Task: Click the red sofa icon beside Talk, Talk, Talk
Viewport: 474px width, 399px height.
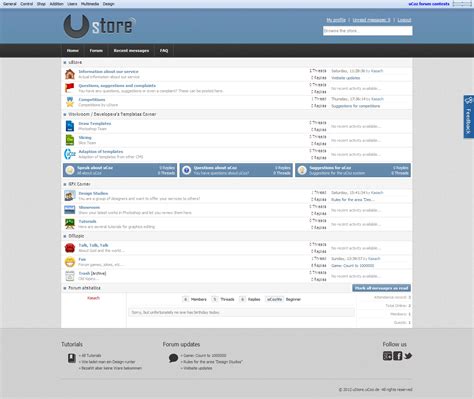Action: pyautogui.click(x=70, y=248)
